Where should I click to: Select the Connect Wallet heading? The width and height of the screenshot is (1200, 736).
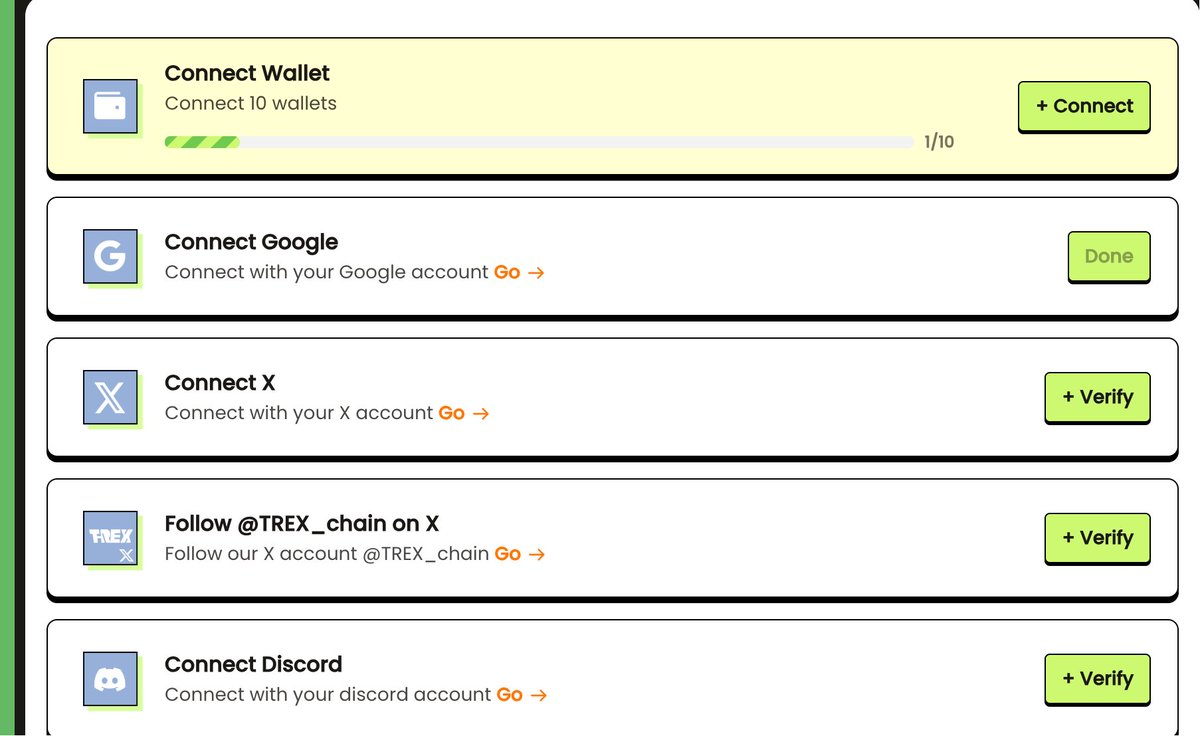[x=247, y=73]
